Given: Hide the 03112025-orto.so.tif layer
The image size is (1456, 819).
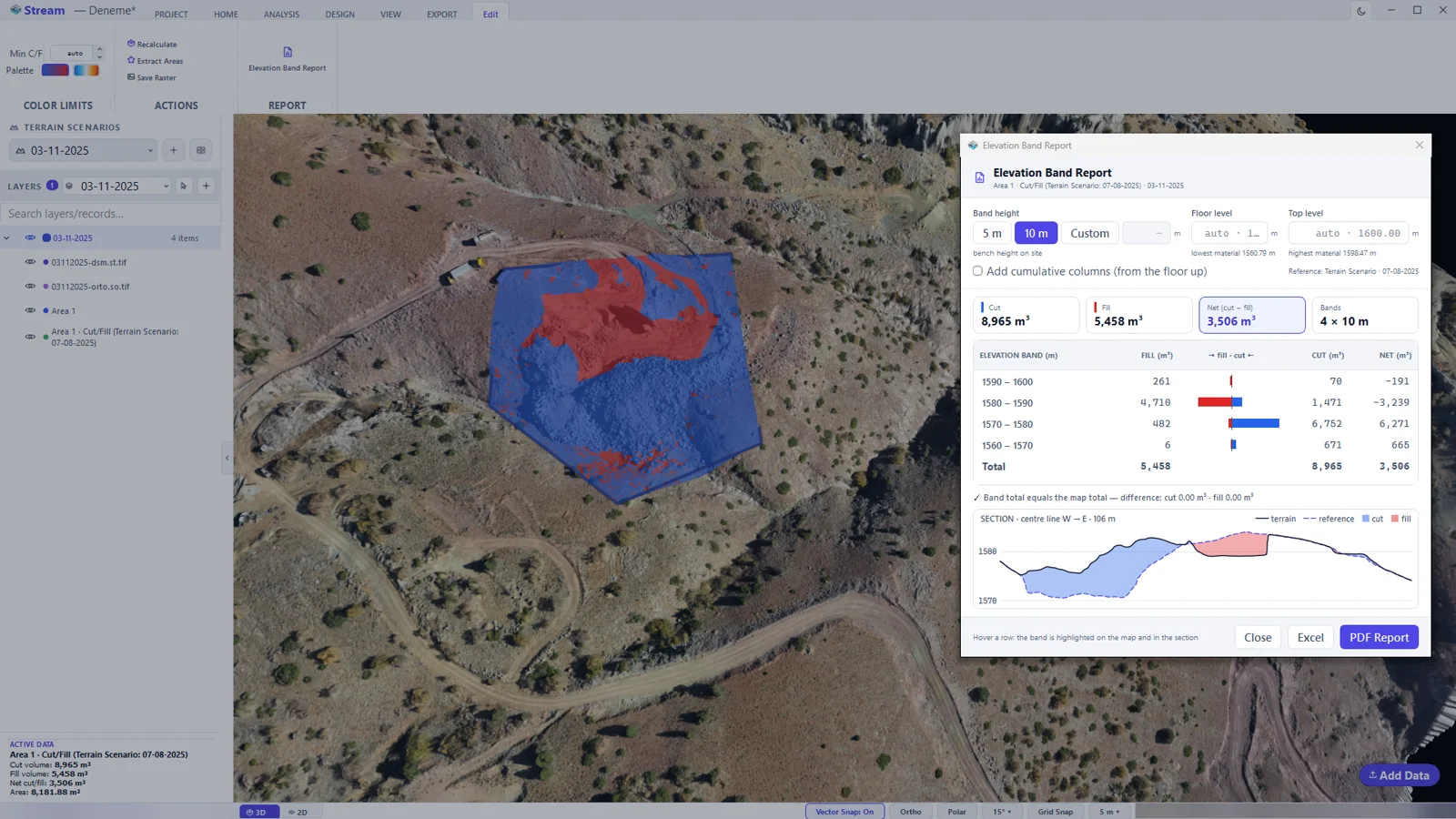Looking at the screenshot, I should tap(30, 287).
